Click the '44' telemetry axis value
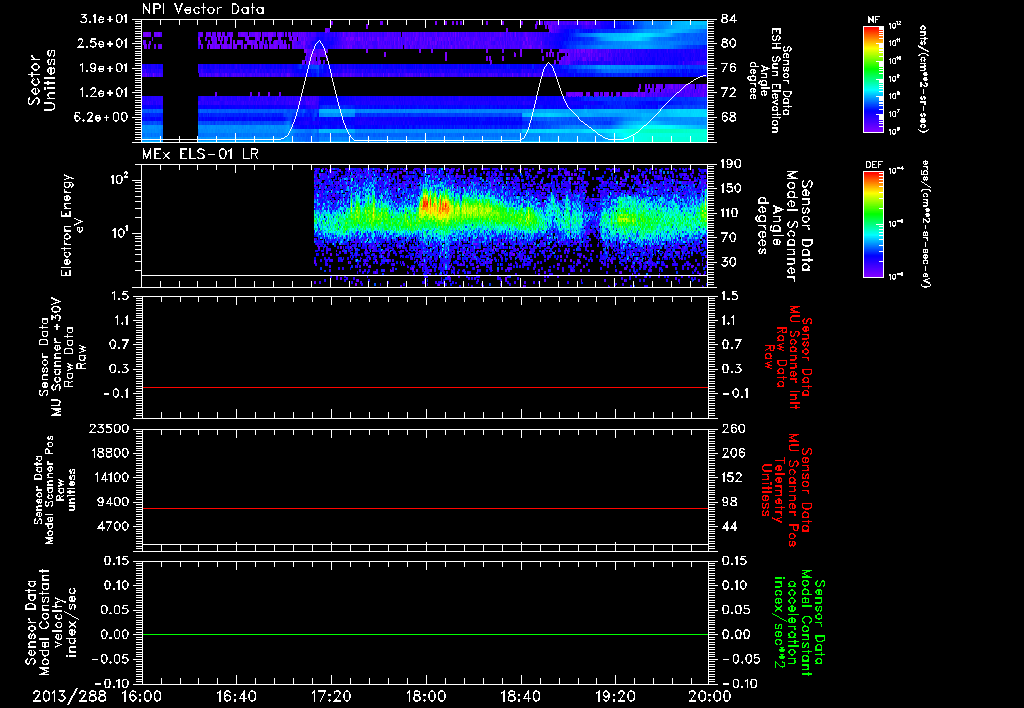The width and height of the screenshot is (1024, 708). click(729, 526)
